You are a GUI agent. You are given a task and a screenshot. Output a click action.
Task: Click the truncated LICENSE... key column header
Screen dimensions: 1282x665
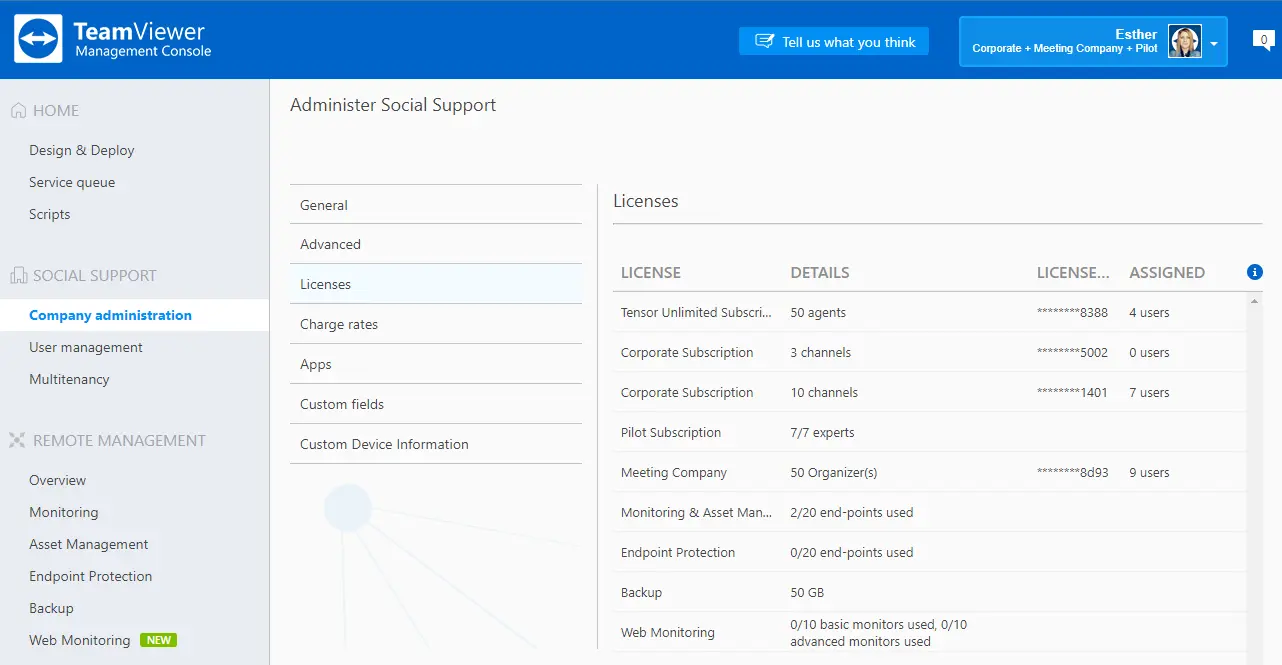tap(1073, 272)
